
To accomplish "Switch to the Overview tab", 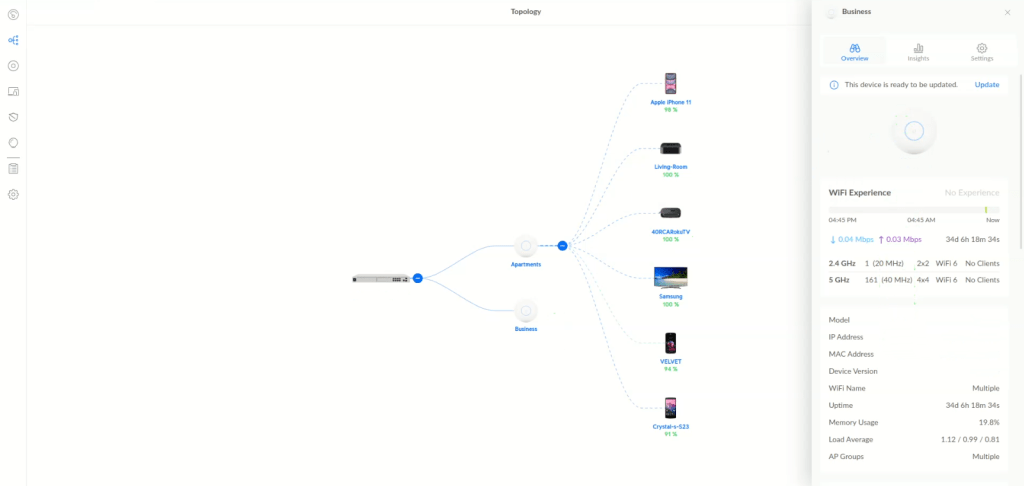I will (854, 52).
